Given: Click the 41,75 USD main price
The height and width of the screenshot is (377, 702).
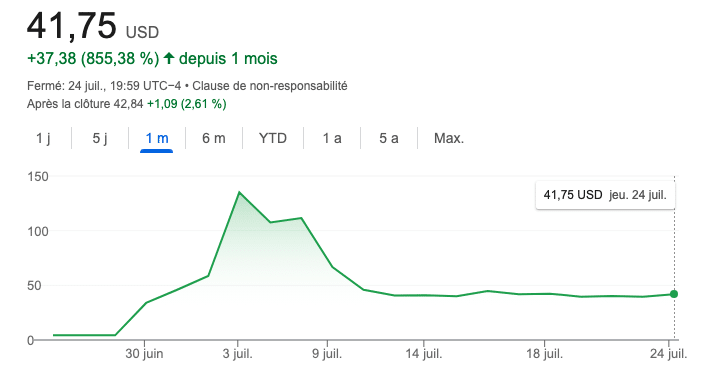Looking at the screenshot, I should [93, 26].
